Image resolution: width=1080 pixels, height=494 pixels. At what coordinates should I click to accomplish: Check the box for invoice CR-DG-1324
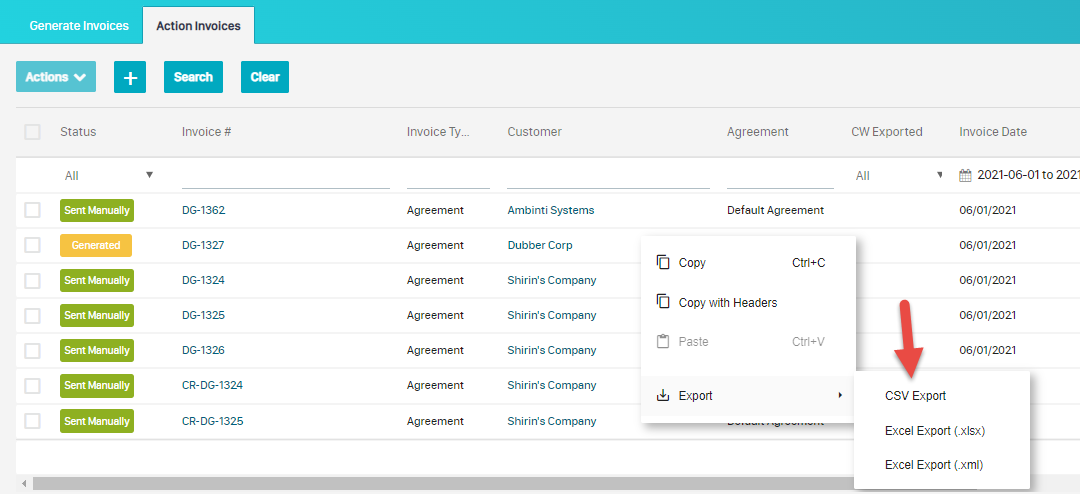click(x=32, y=386)
